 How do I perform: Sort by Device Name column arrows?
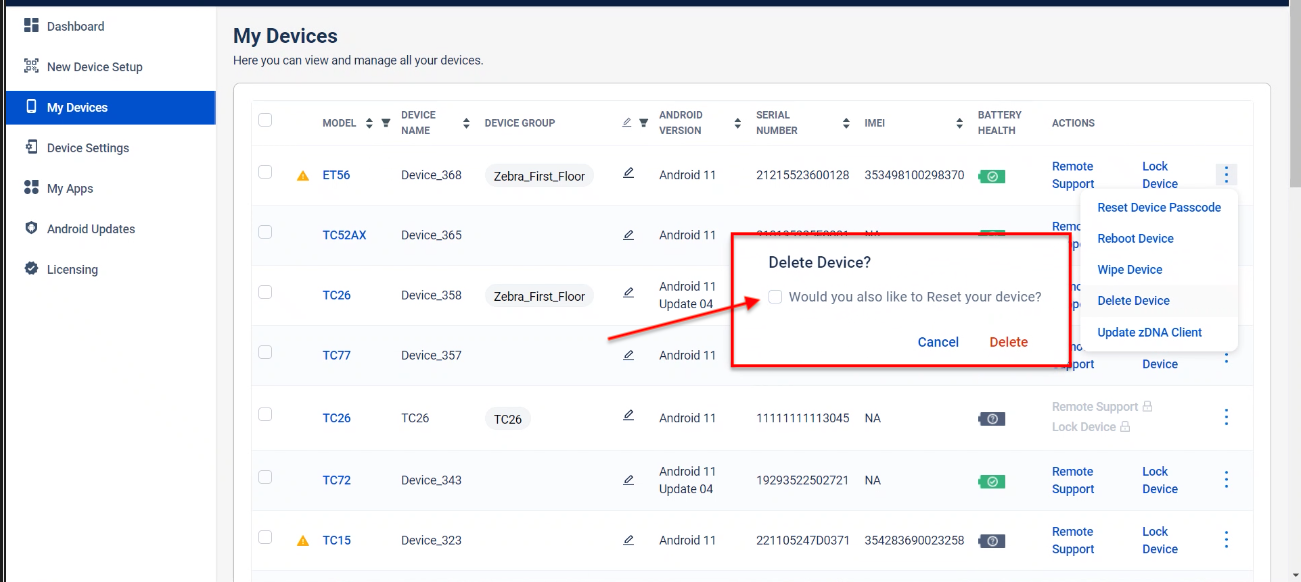(x=466, y=123)
